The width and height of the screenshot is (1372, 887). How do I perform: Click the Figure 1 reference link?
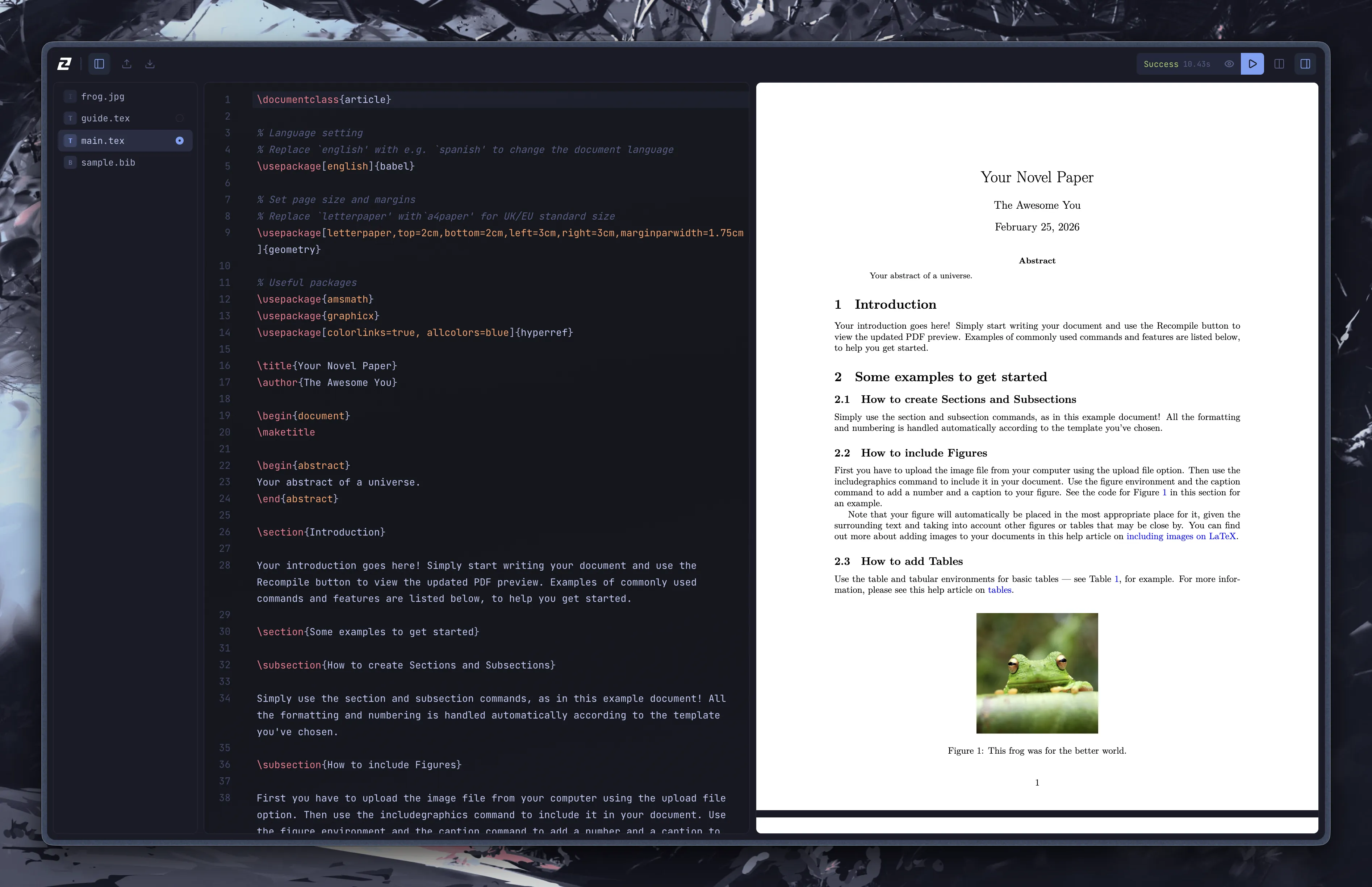1164,492
